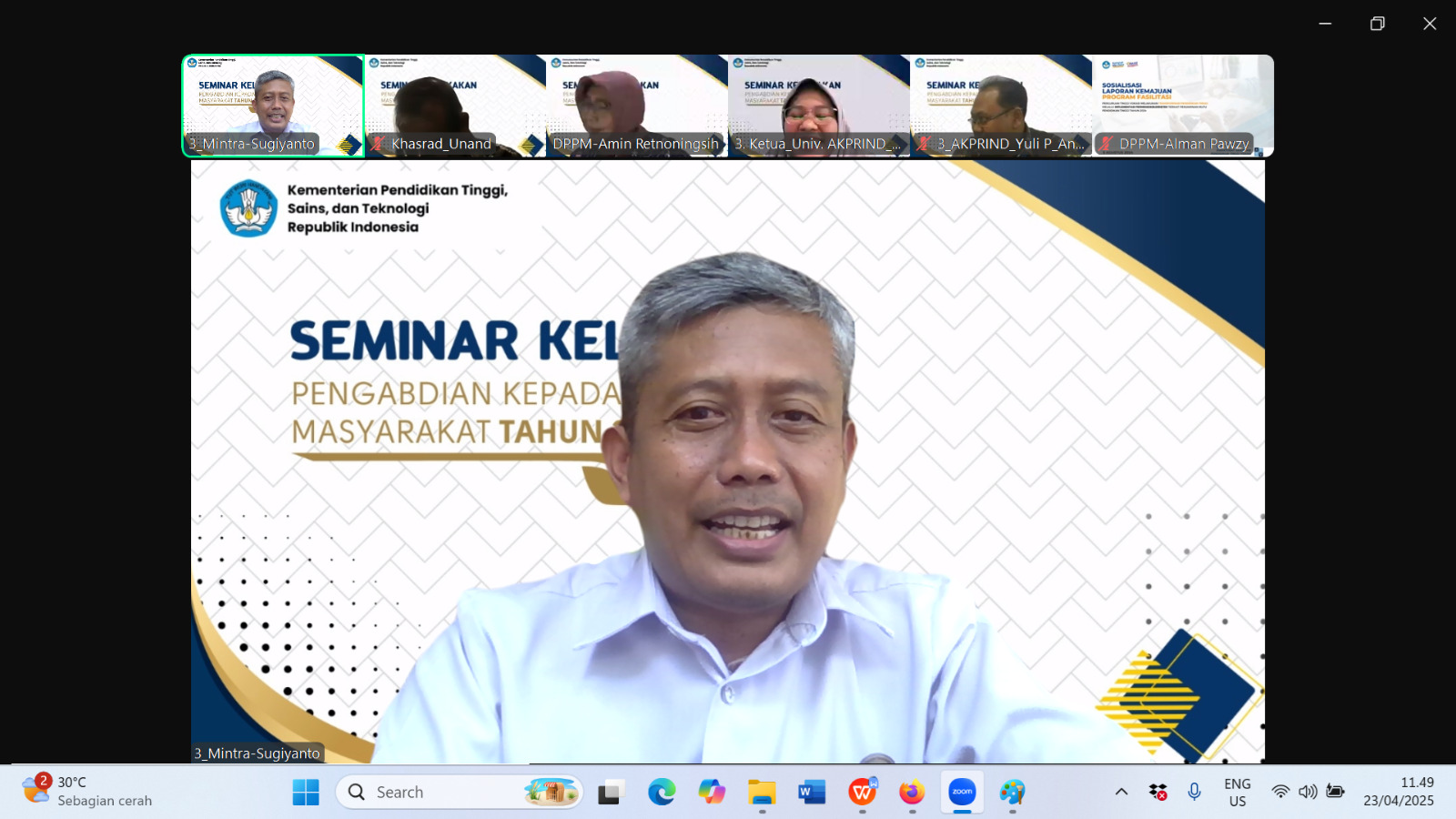
Task: Click the battery status icon
Action: pos(1335,792)
